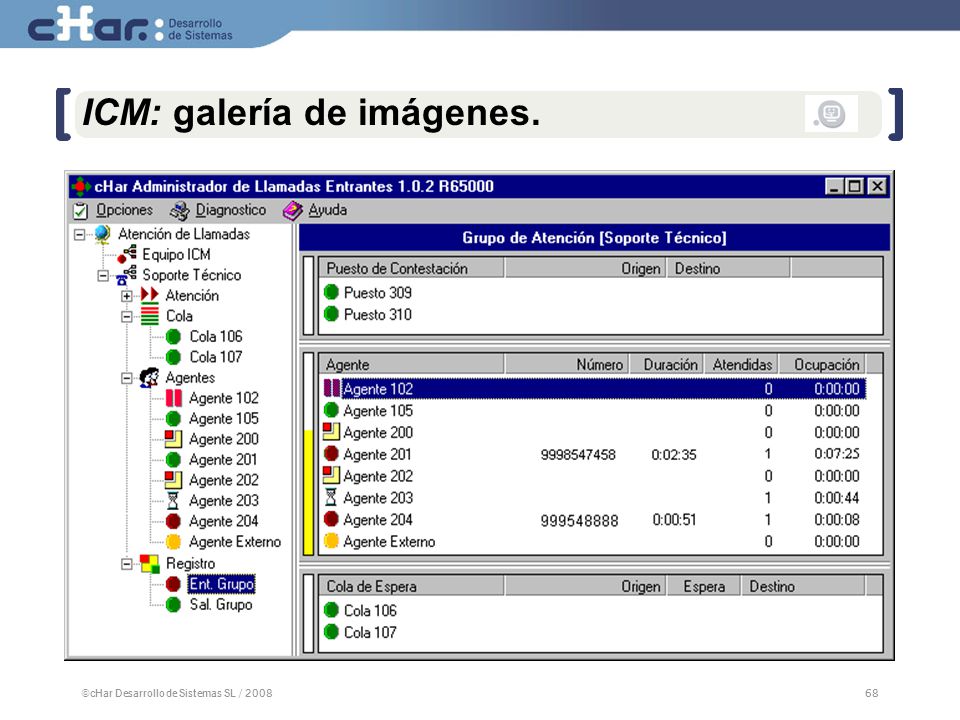Click duration 0:02:35 cell
Viewport: 960px width, 720px height.
(x=673, y=455)
